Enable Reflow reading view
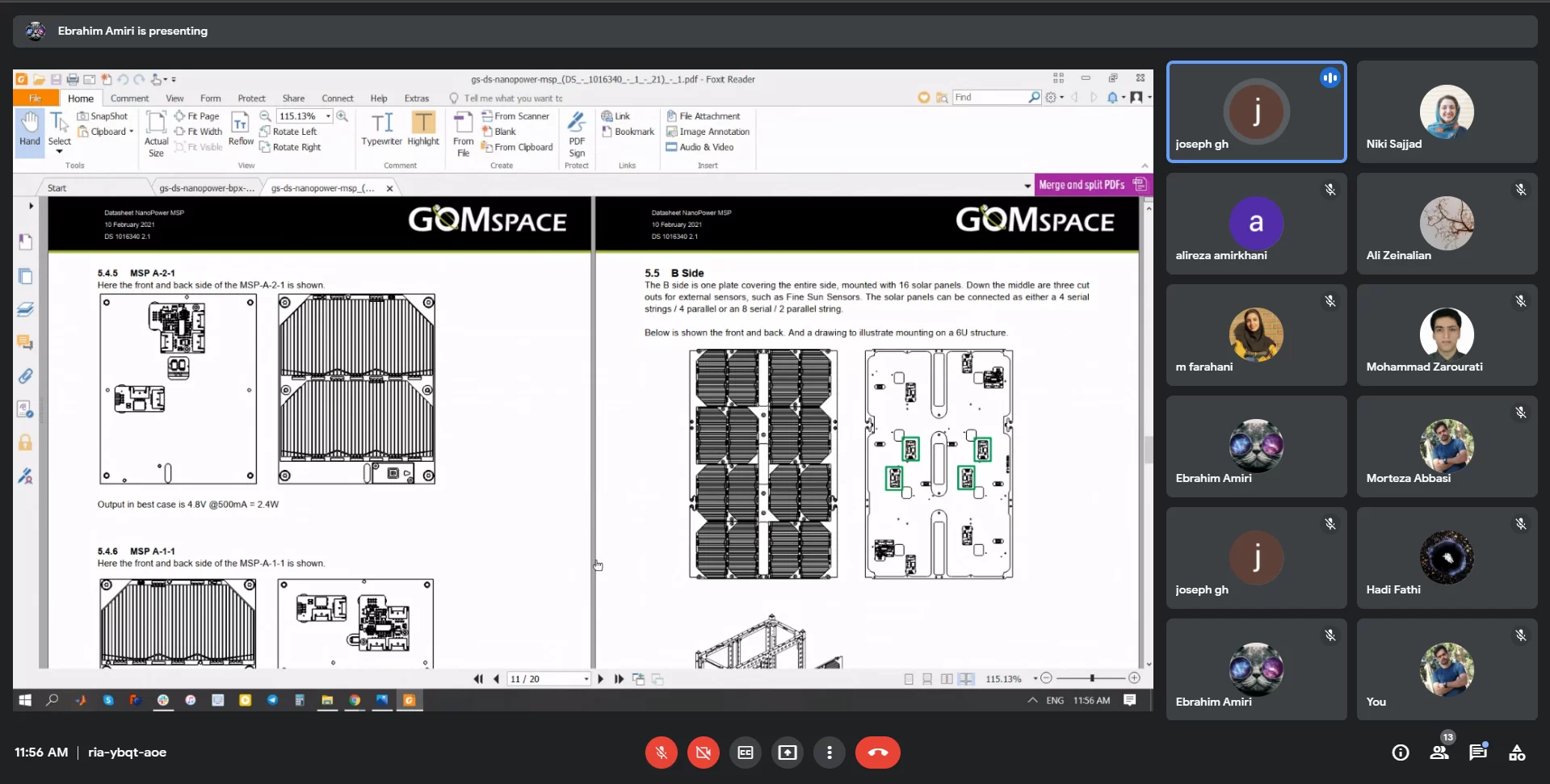This screenshot has width=1550, height=784. click(x=241, y=129)
